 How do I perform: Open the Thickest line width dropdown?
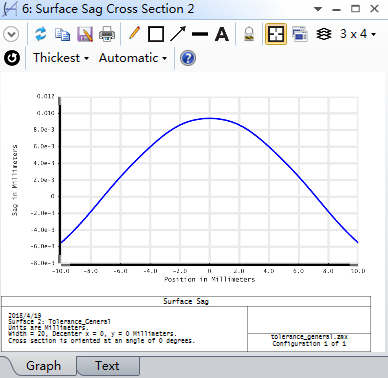pos(61,58)
